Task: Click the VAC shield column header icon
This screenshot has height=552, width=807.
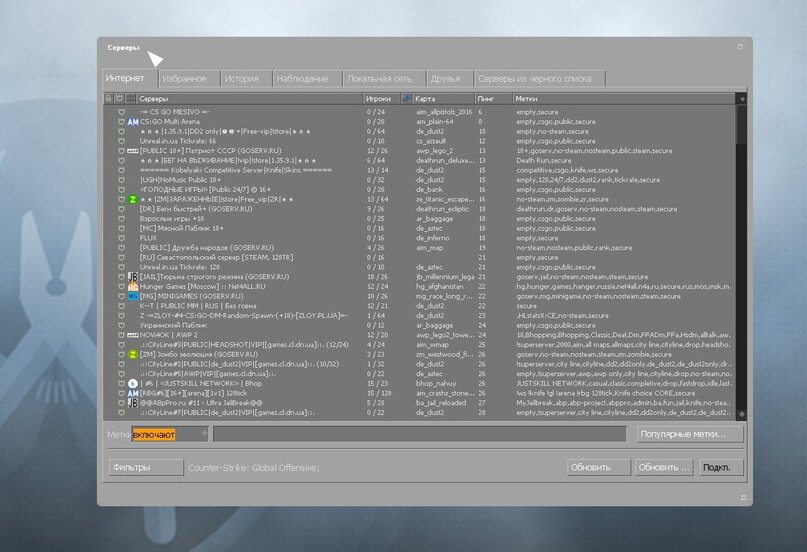Action: (x=119, y=98)
